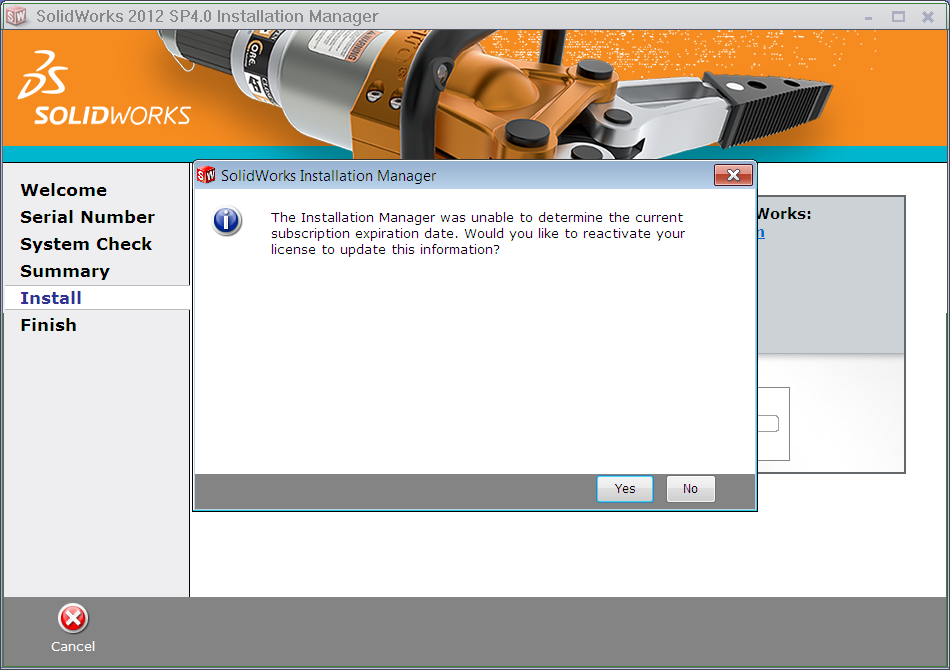Click the input field behind the dialog

pyautogui.click(x=768, y=423)
